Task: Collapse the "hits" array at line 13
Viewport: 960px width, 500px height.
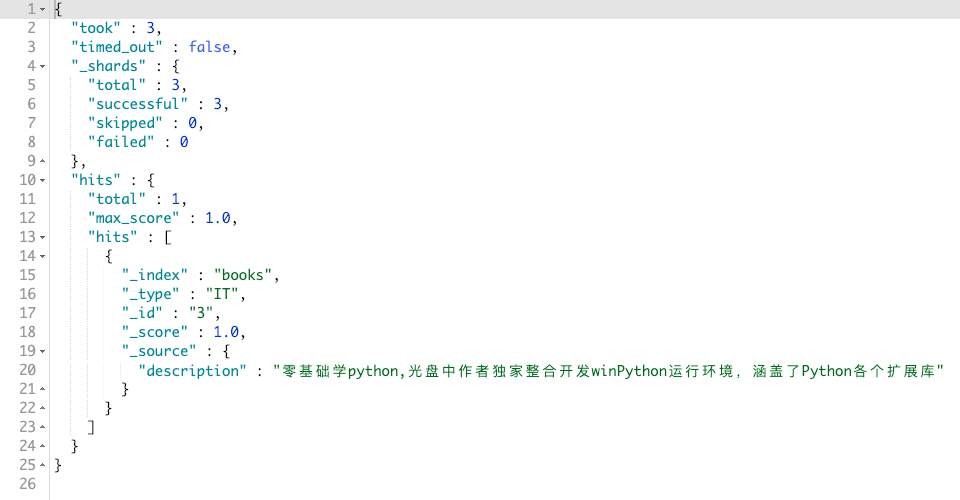Action: (42, 237)
